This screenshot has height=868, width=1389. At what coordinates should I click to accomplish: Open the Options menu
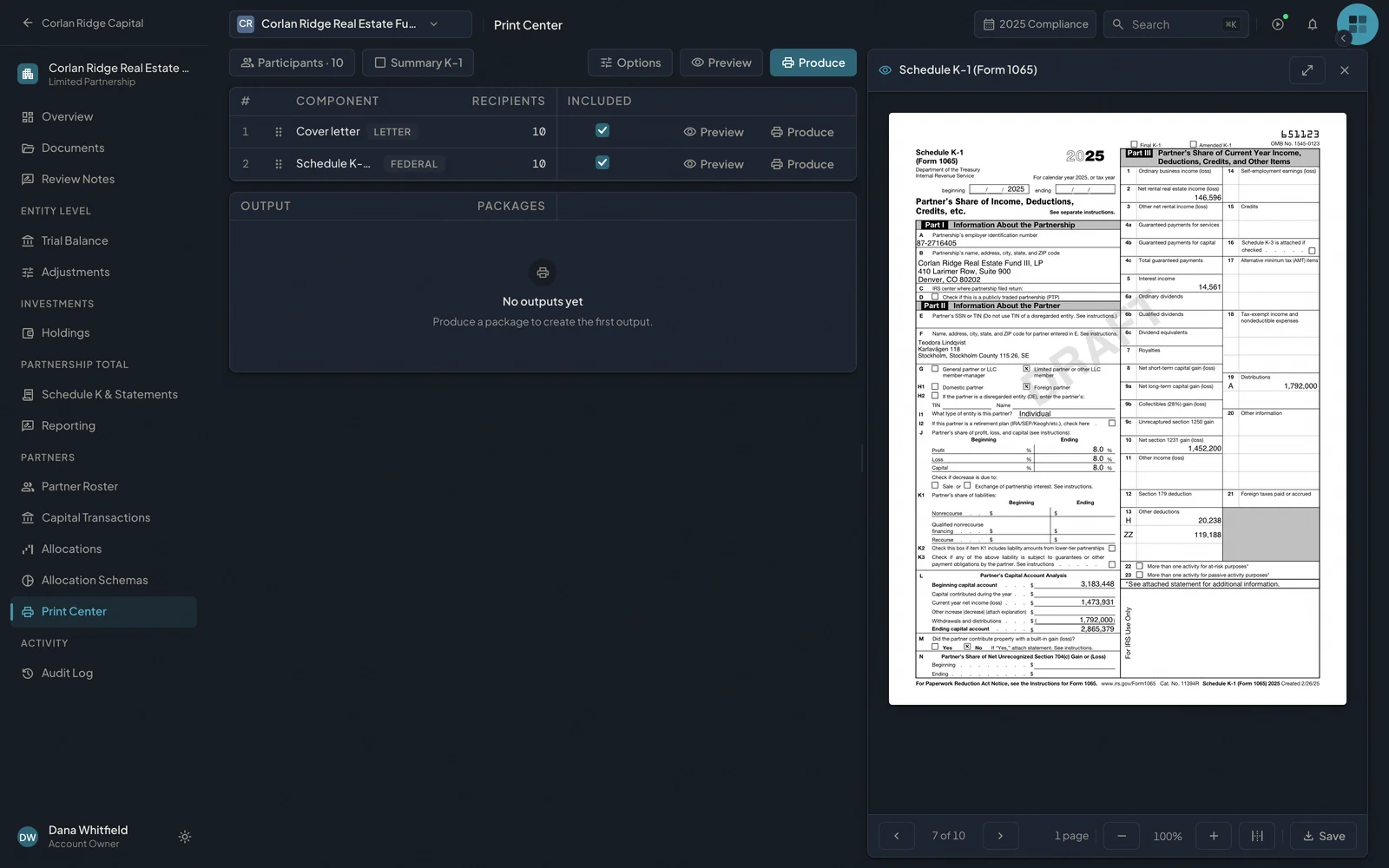[630, 62]
